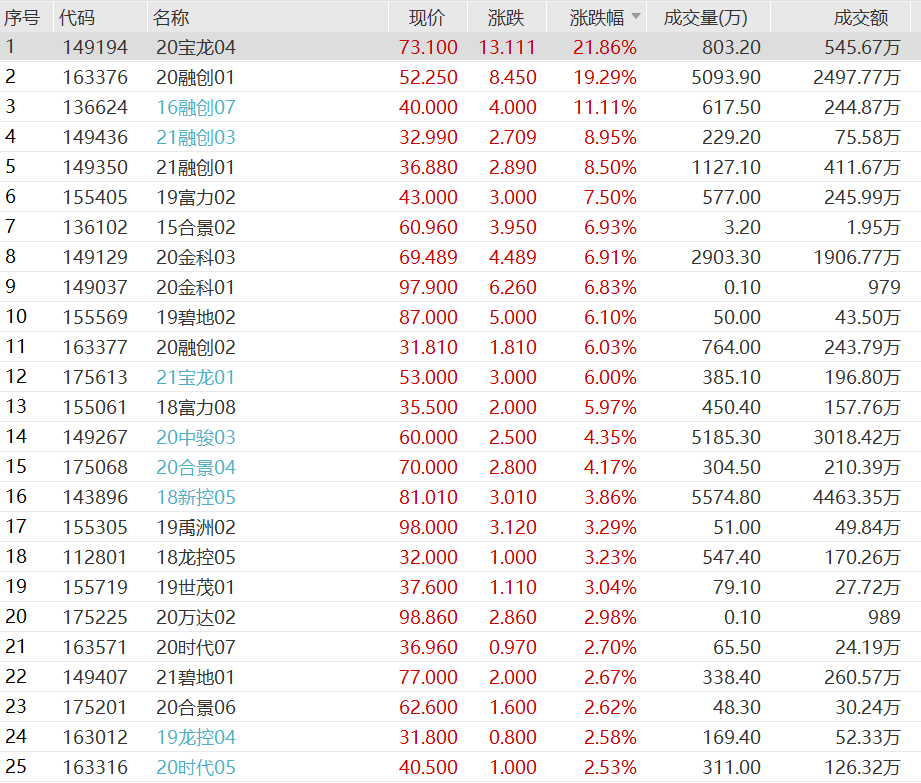This screenshot has height=783, width=921.
Task: Click turnover 3018.42万
Action: (x=856, y=436)
